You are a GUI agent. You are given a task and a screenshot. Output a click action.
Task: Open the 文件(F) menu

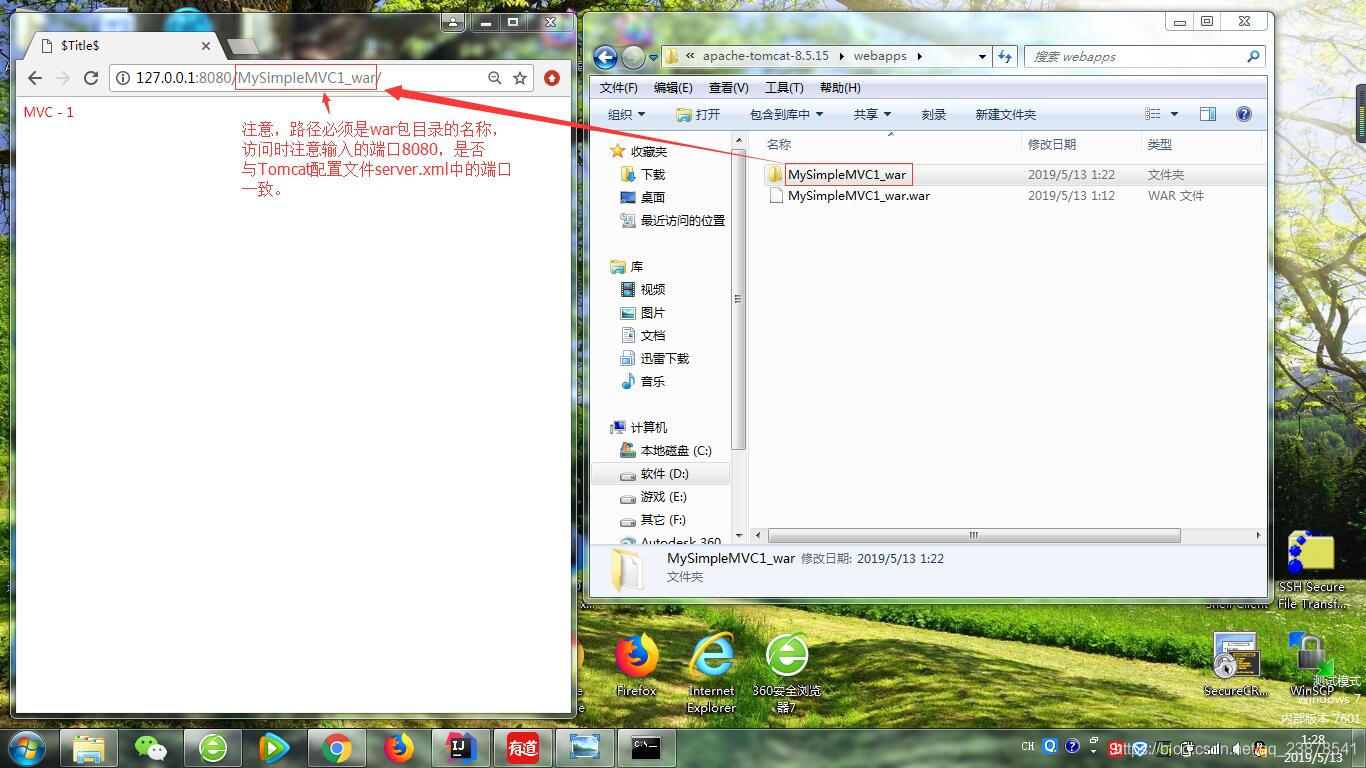pyautogui.click(x=619, y=88)
